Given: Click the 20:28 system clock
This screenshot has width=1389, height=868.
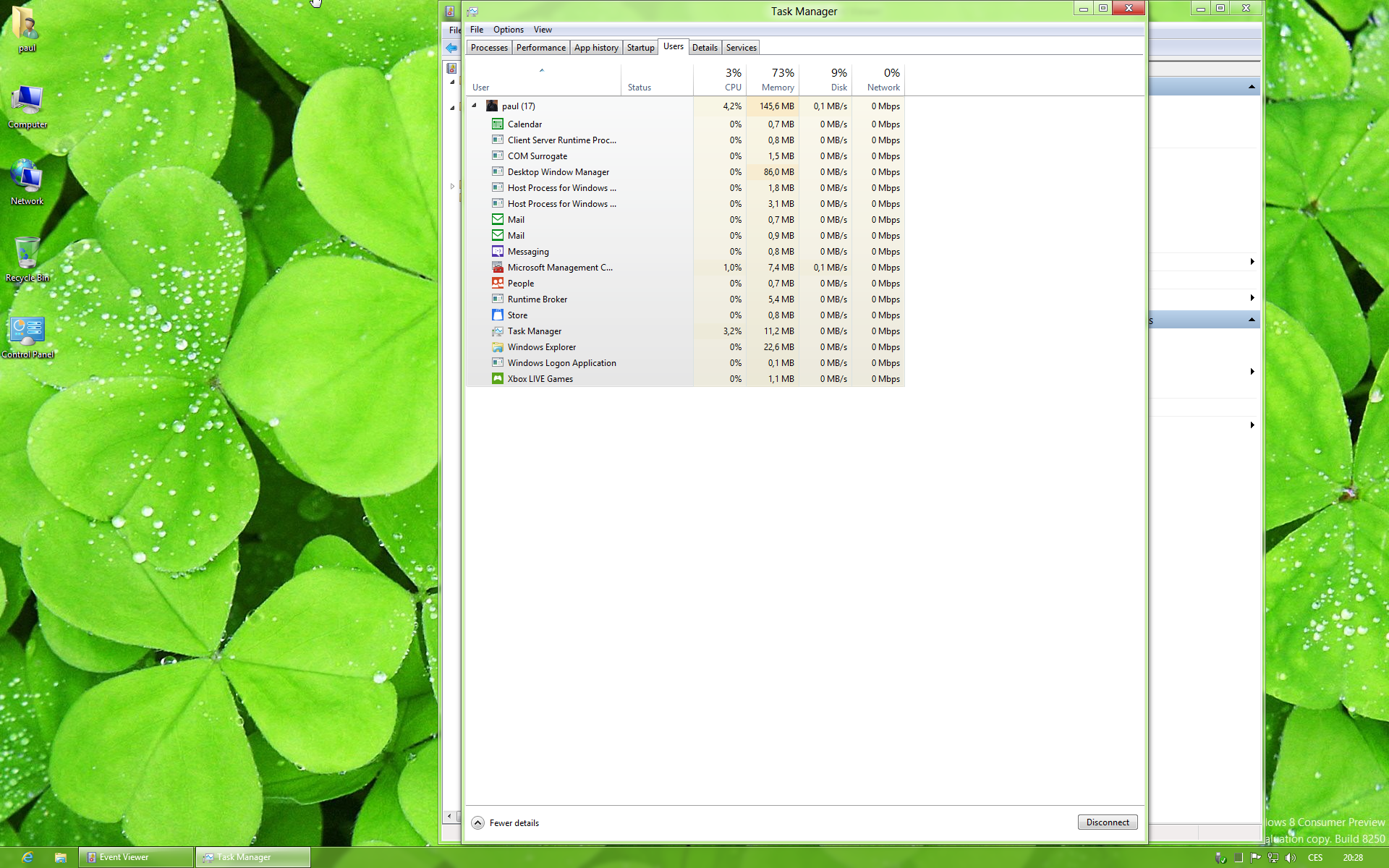Looking at the screenshot, I should [x=1353, y=858].
